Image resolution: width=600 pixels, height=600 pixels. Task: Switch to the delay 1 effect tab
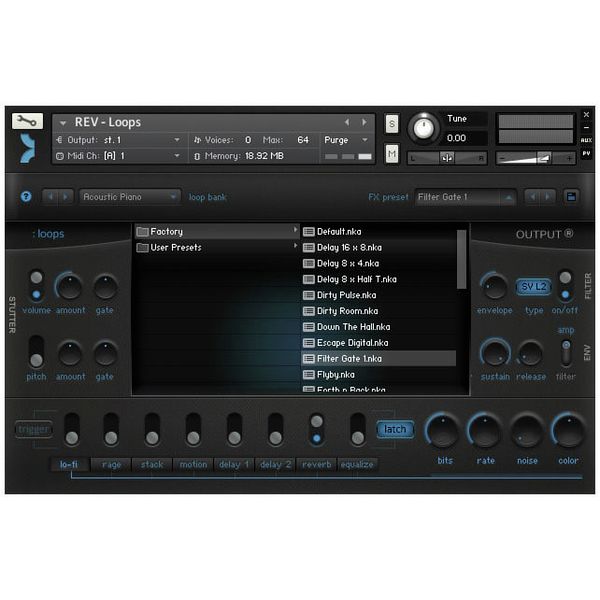click(x=234, y=465)
